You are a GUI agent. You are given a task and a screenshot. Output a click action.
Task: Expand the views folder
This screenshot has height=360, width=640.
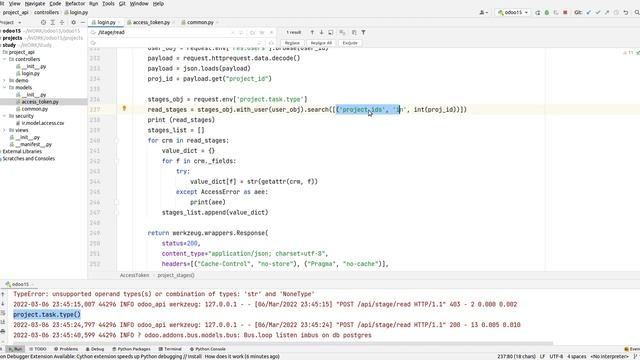click(x=4, y=130)
